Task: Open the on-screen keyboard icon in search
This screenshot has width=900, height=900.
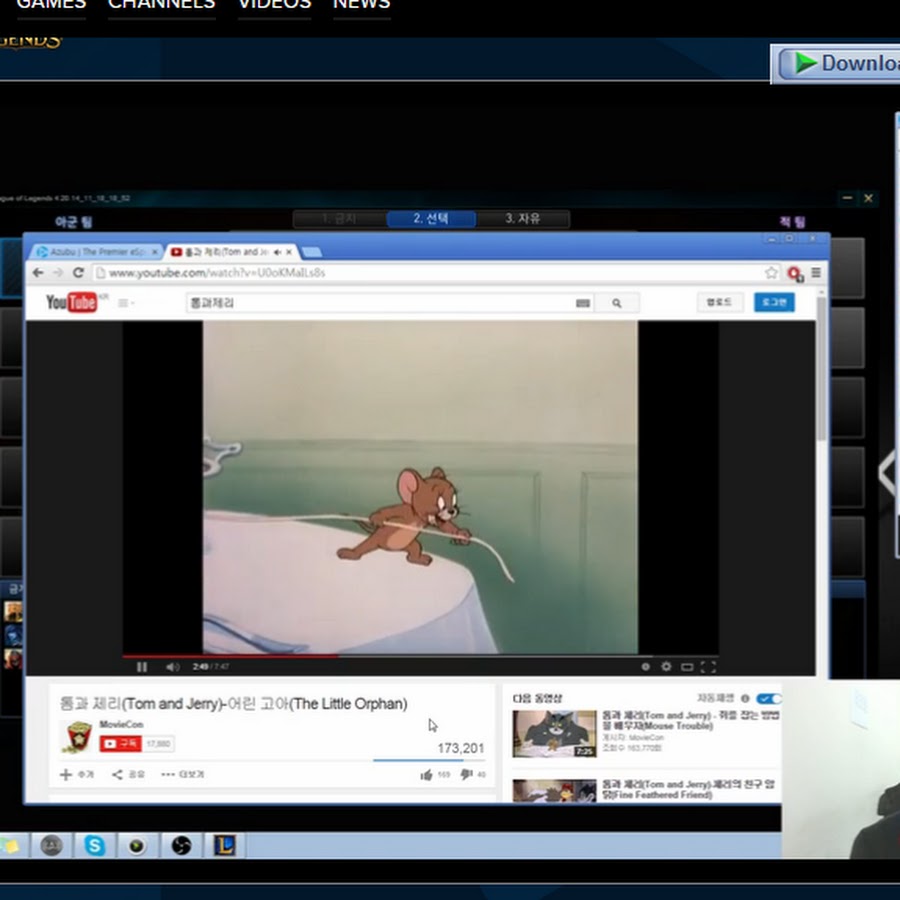Action: 583,303
